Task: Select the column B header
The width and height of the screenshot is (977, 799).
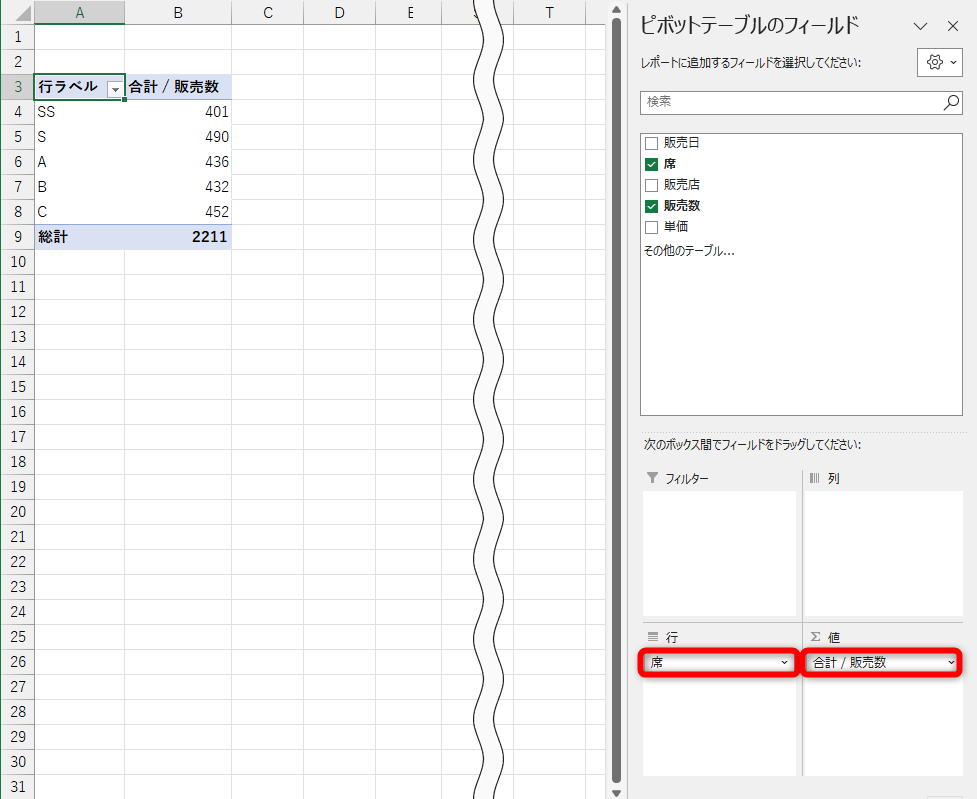Action: coord(178,12)
